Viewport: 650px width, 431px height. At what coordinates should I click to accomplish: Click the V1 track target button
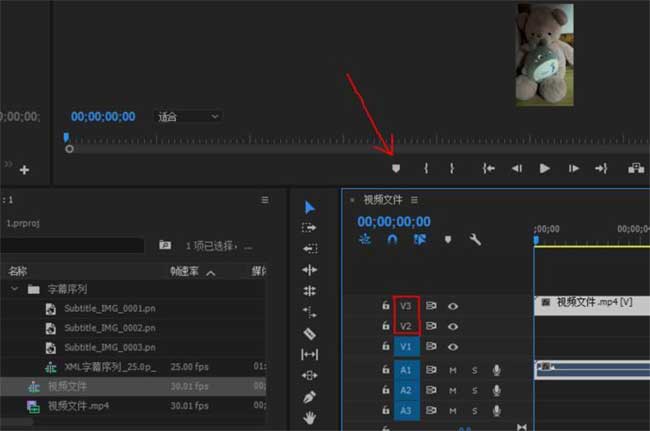point(406,347)
